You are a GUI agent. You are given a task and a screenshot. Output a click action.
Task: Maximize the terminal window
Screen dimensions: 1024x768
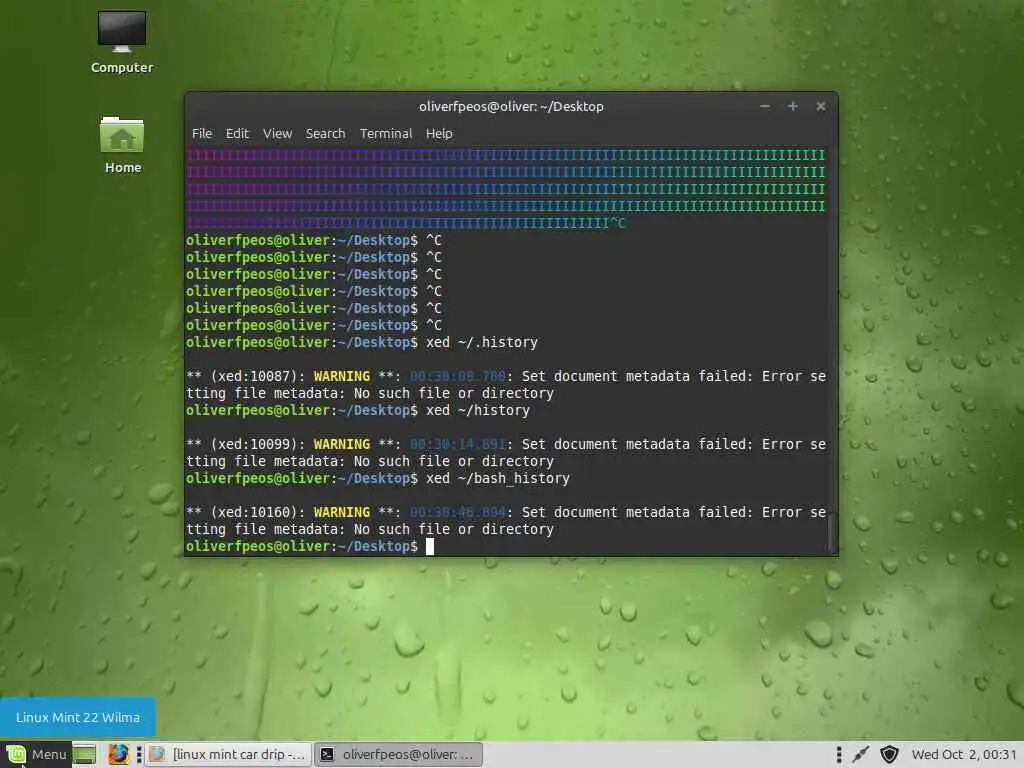click(793, 106)
